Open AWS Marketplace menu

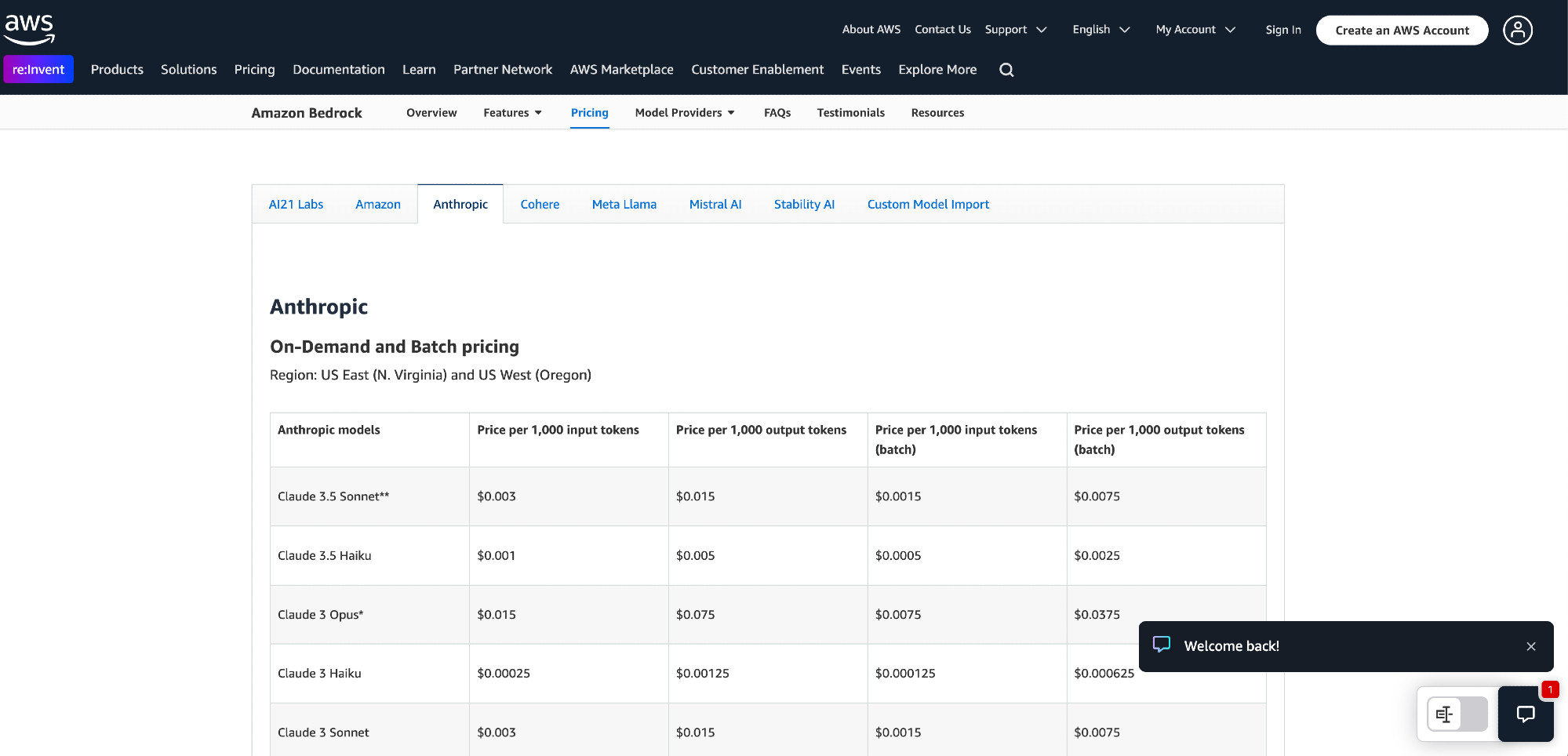(x=621, y=70)
